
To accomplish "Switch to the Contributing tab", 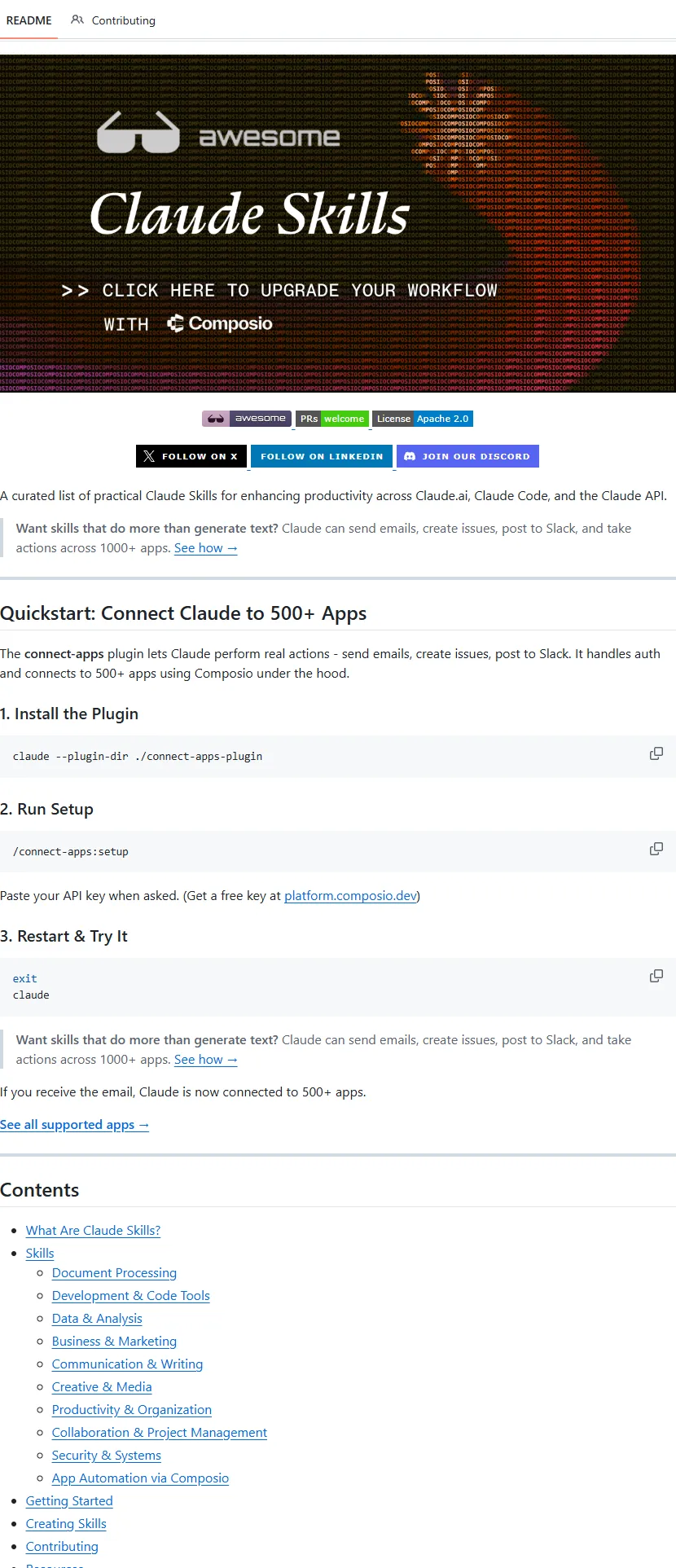I will point(113,20).
